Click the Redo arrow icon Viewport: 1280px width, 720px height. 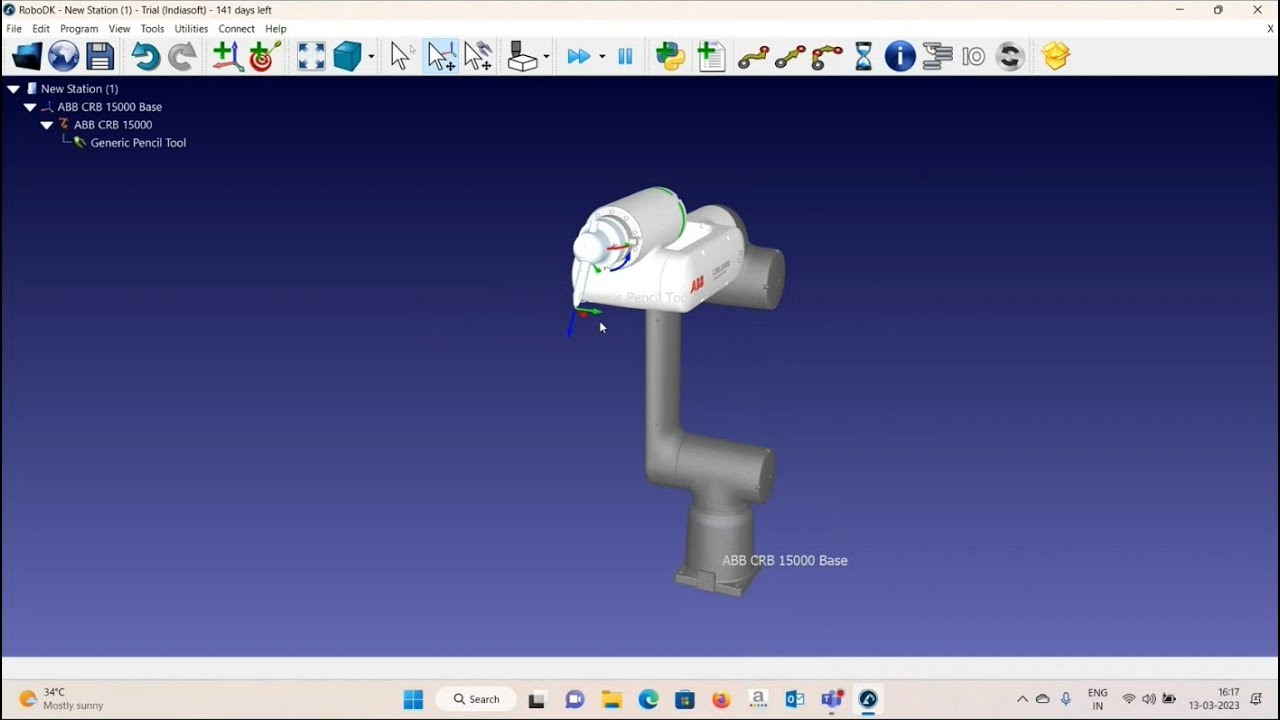click(182, 56)
